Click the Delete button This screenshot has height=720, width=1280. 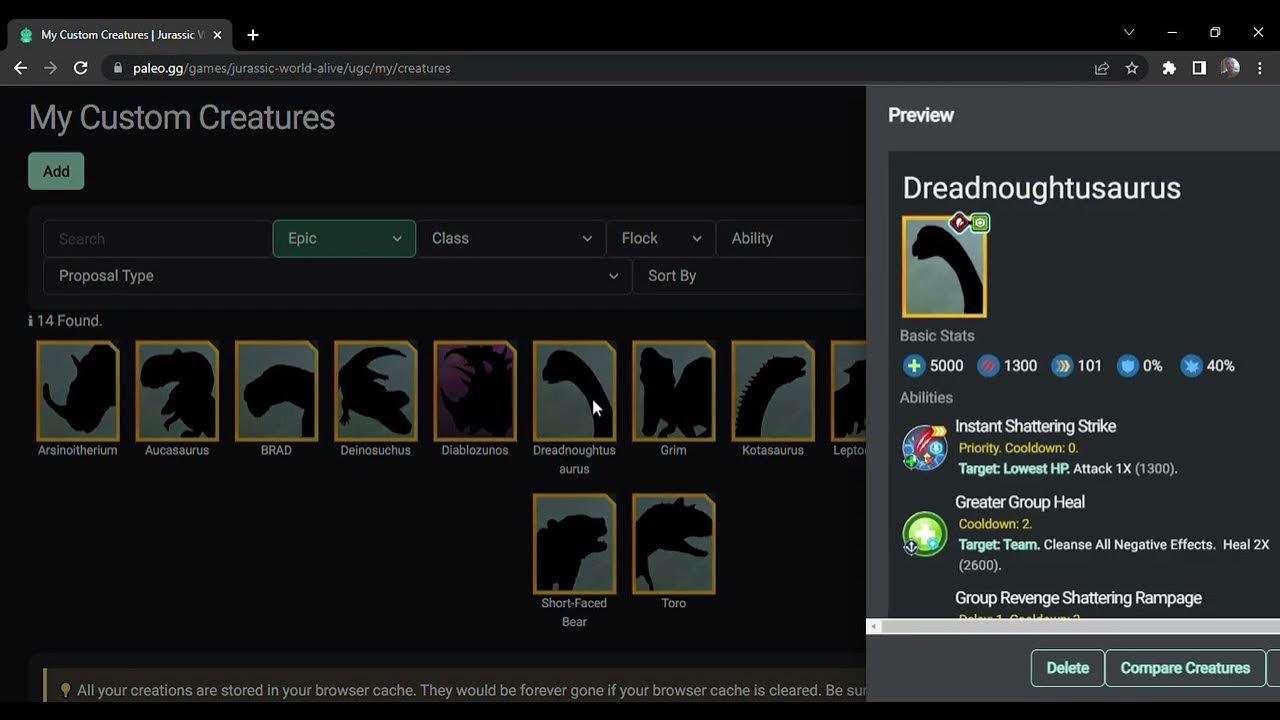point(1067,668)
